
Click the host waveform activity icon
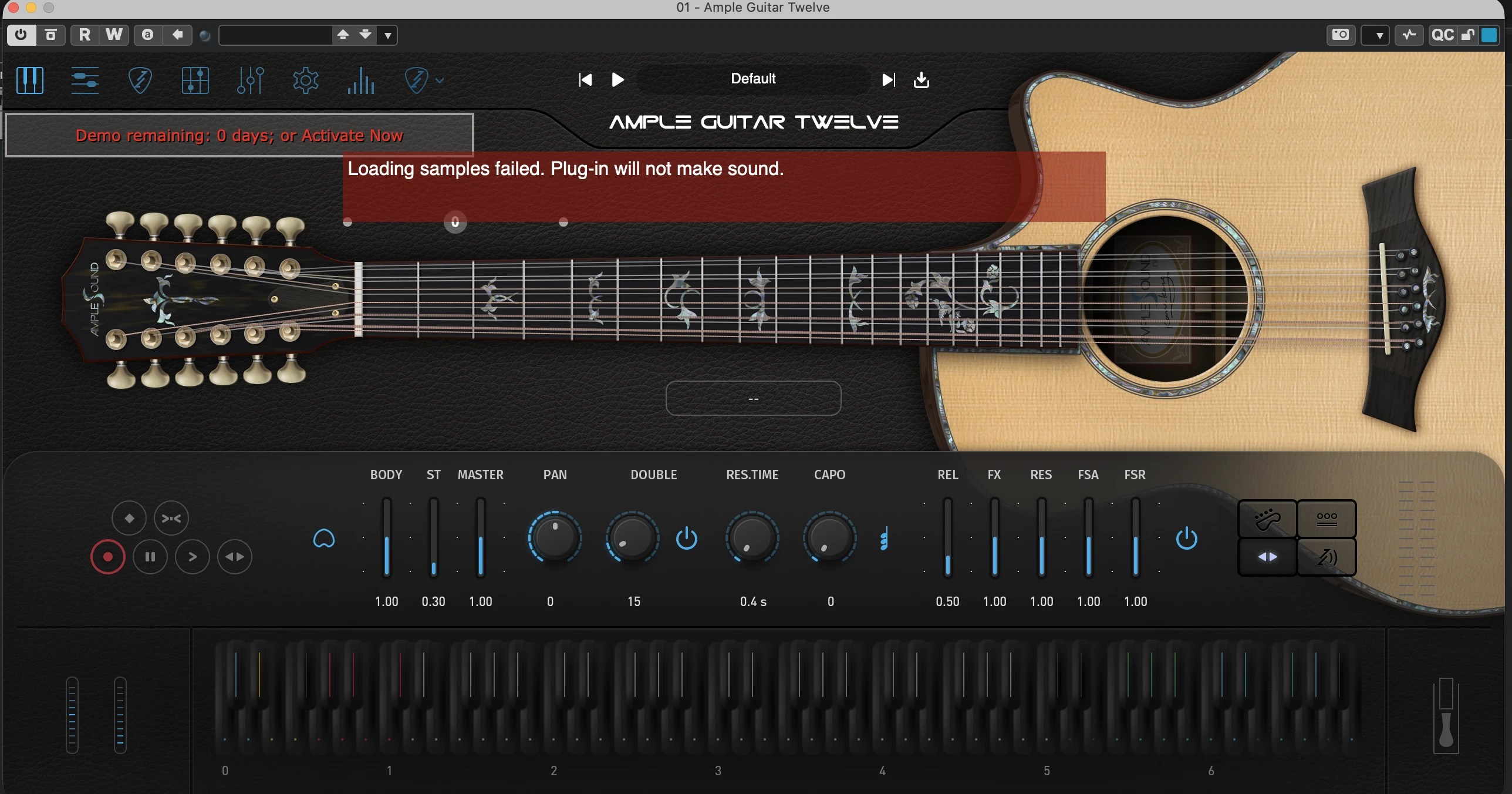tap(1409, 35)
